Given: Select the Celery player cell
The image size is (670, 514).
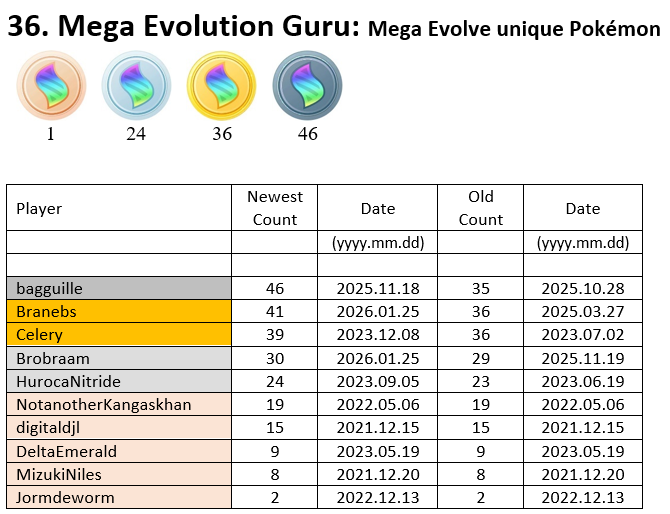Looking at the screenshot, I should (x=39, y=335).
